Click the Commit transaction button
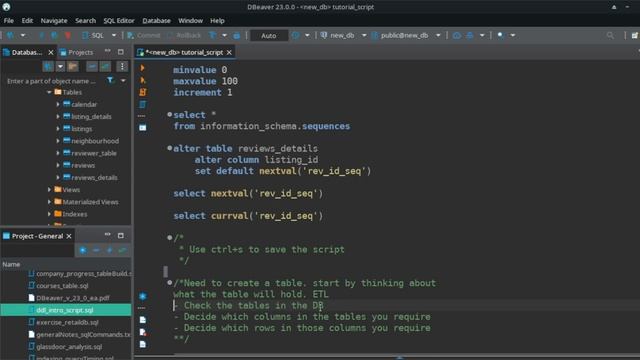The height and width of the screenshot is (360, 640). pos(144,36)
